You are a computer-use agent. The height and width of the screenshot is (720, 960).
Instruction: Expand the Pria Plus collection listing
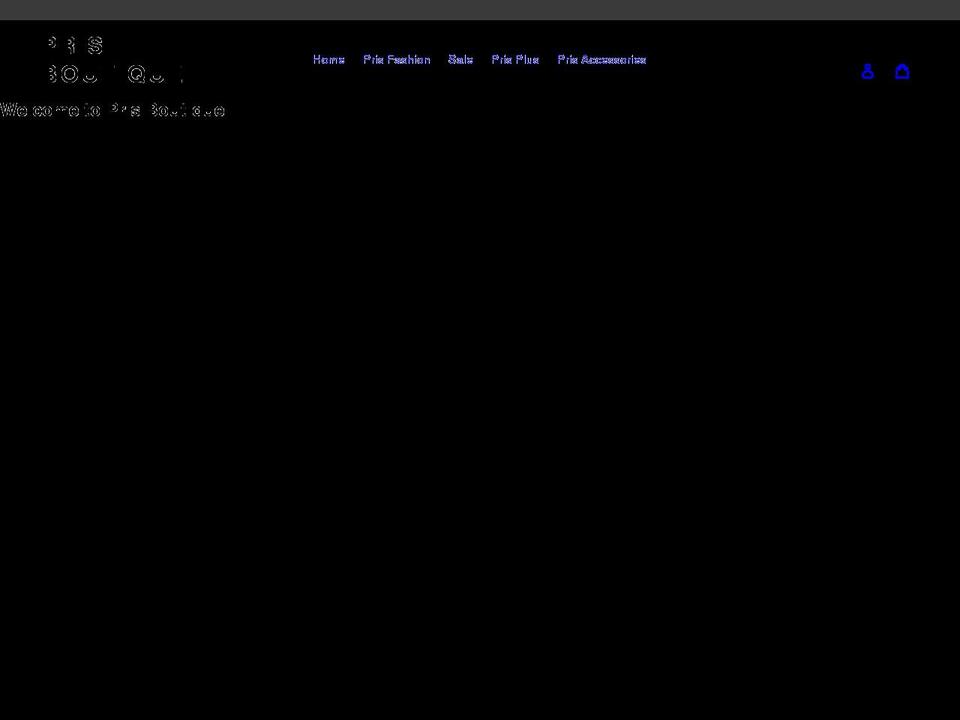tap(514, 59)
